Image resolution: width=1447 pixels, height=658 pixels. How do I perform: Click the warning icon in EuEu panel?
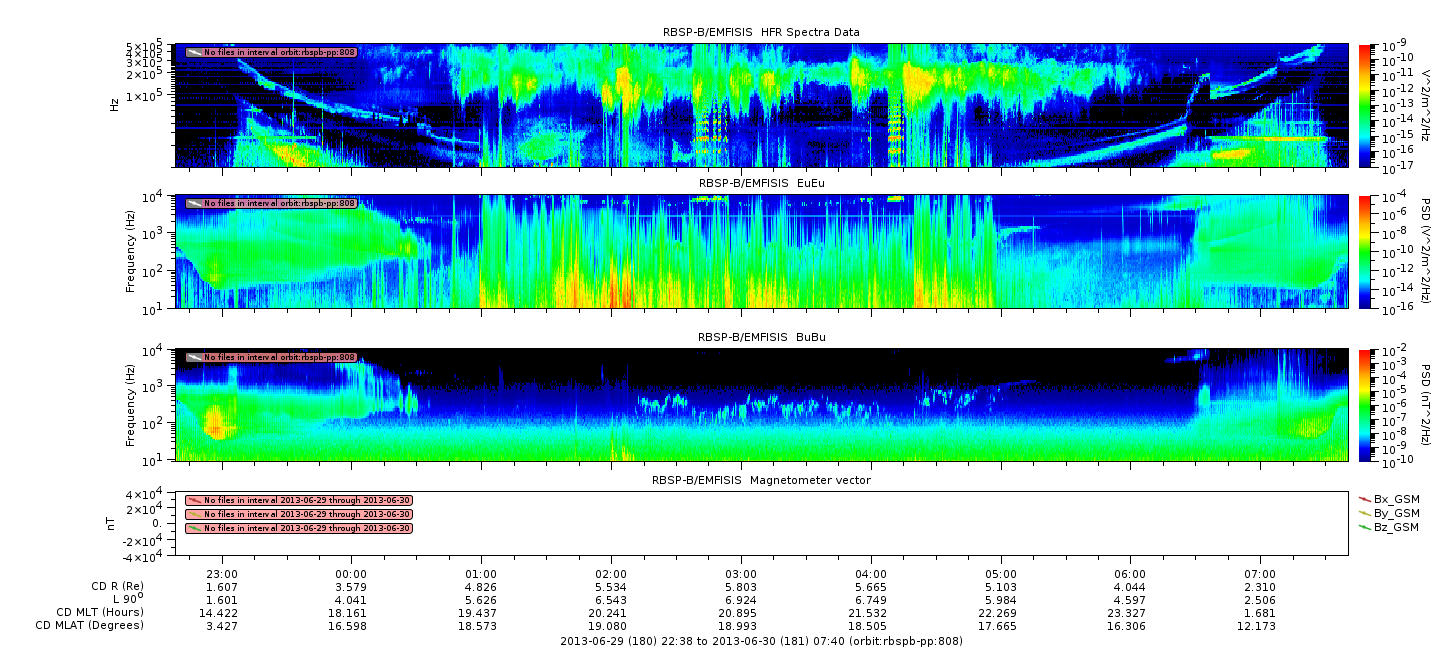coord(194,203)
